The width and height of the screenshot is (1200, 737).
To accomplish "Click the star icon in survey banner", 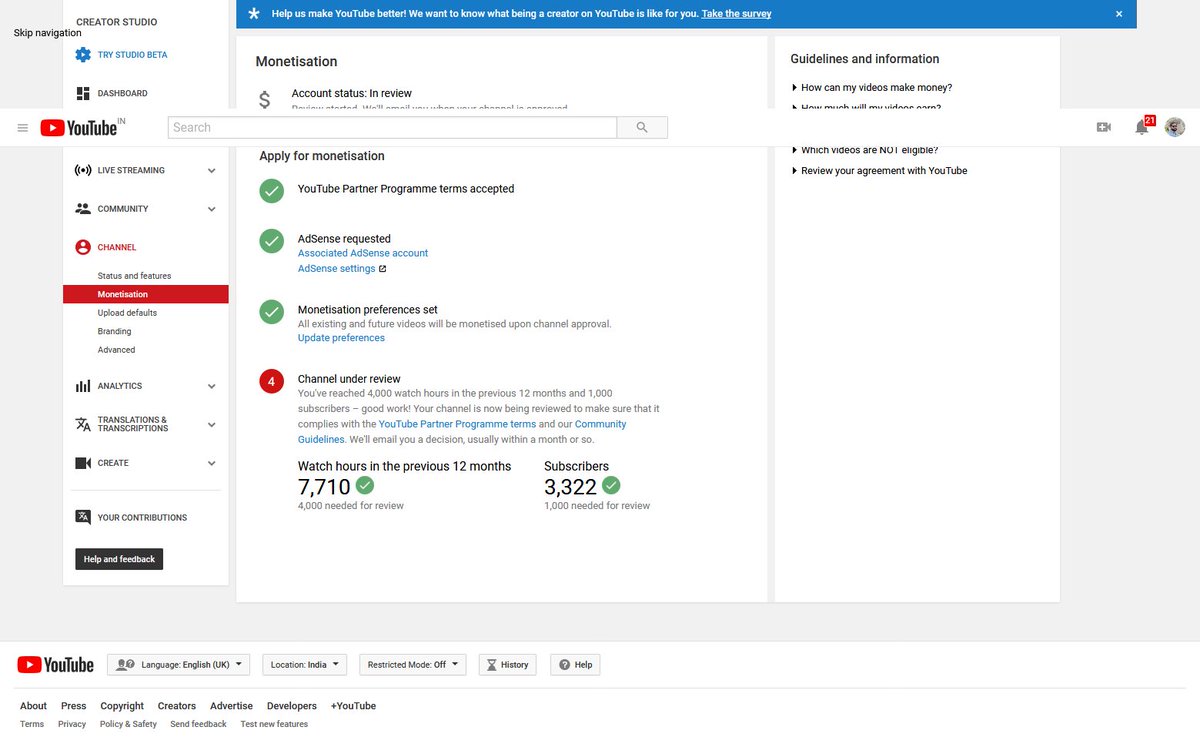I will point(254,14).
